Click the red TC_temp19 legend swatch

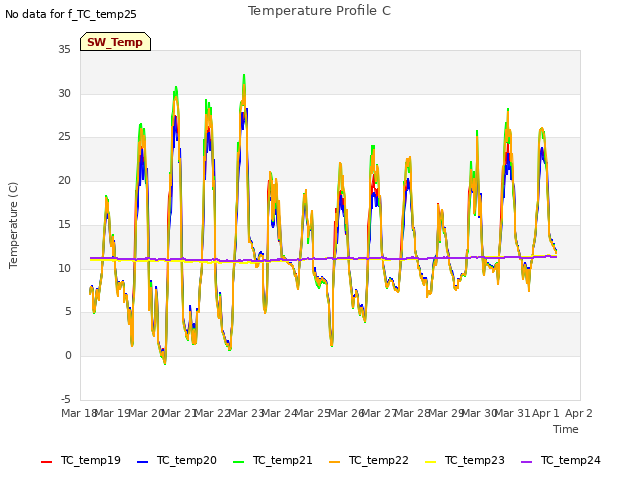point(47,462)
